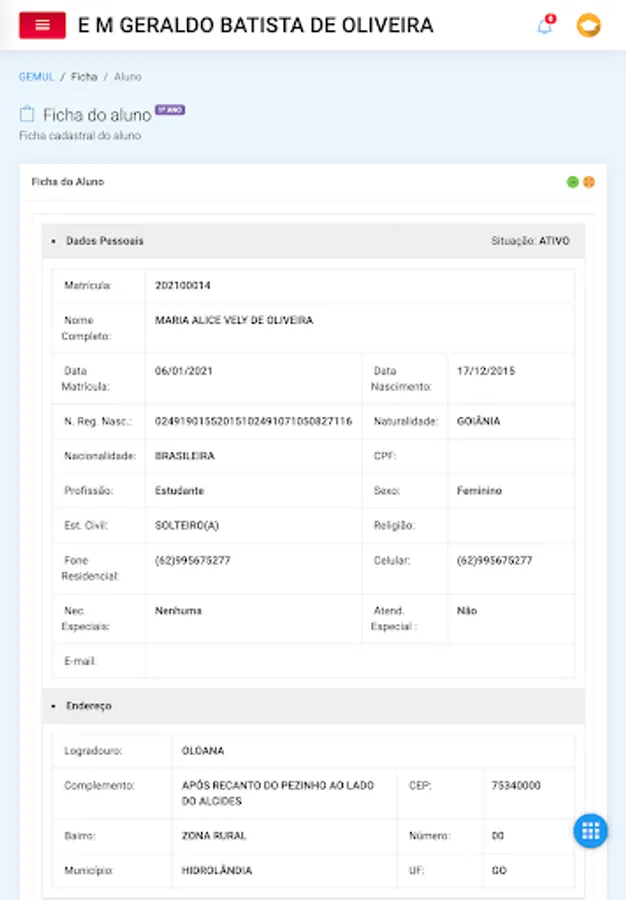Click the E-mail label

[x=80, y=661]
